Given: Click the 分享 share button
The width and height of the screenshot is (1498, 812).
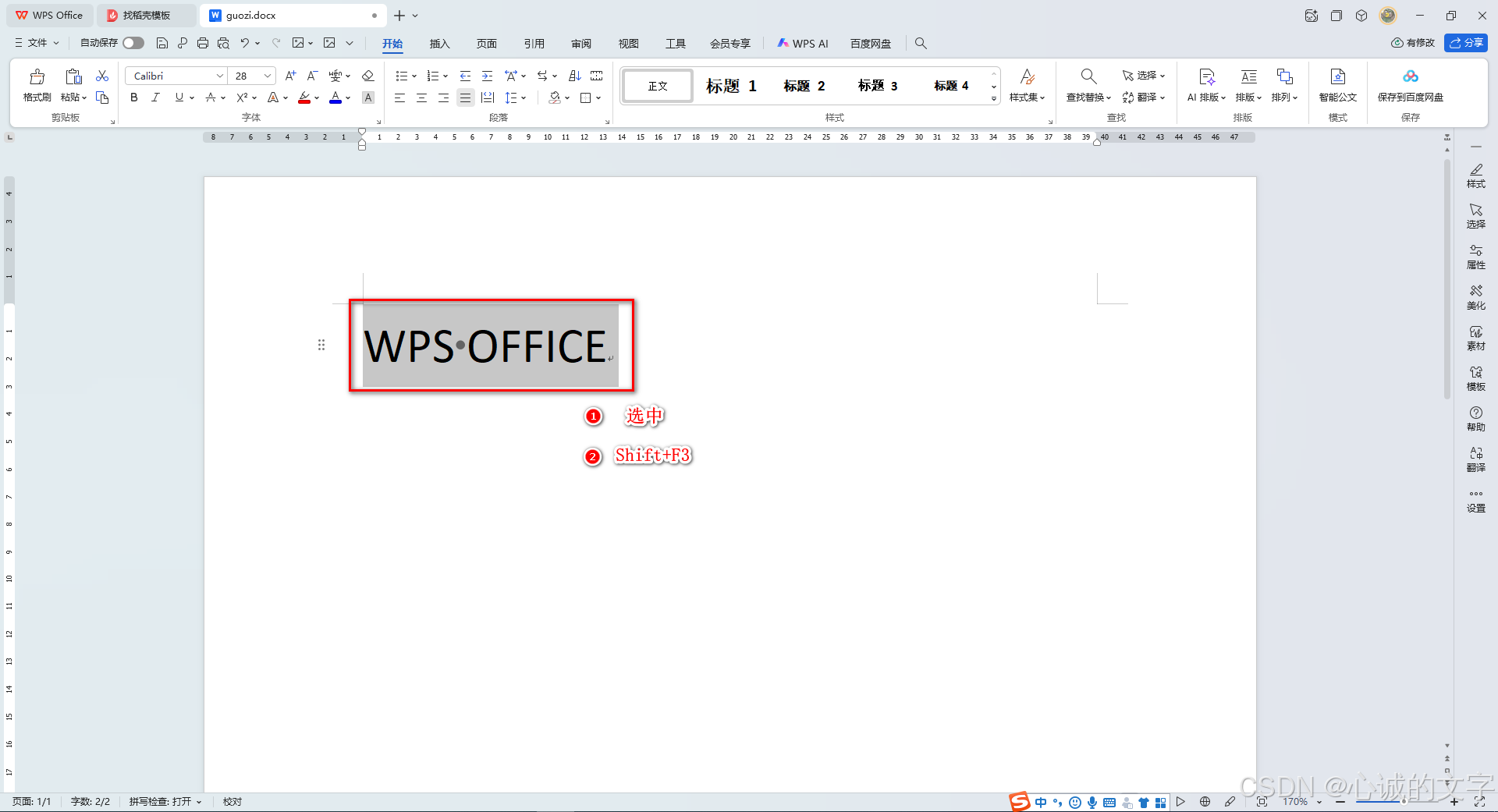Looking at the screenshot, I should pyautogui.click(x=1467, y=43).
